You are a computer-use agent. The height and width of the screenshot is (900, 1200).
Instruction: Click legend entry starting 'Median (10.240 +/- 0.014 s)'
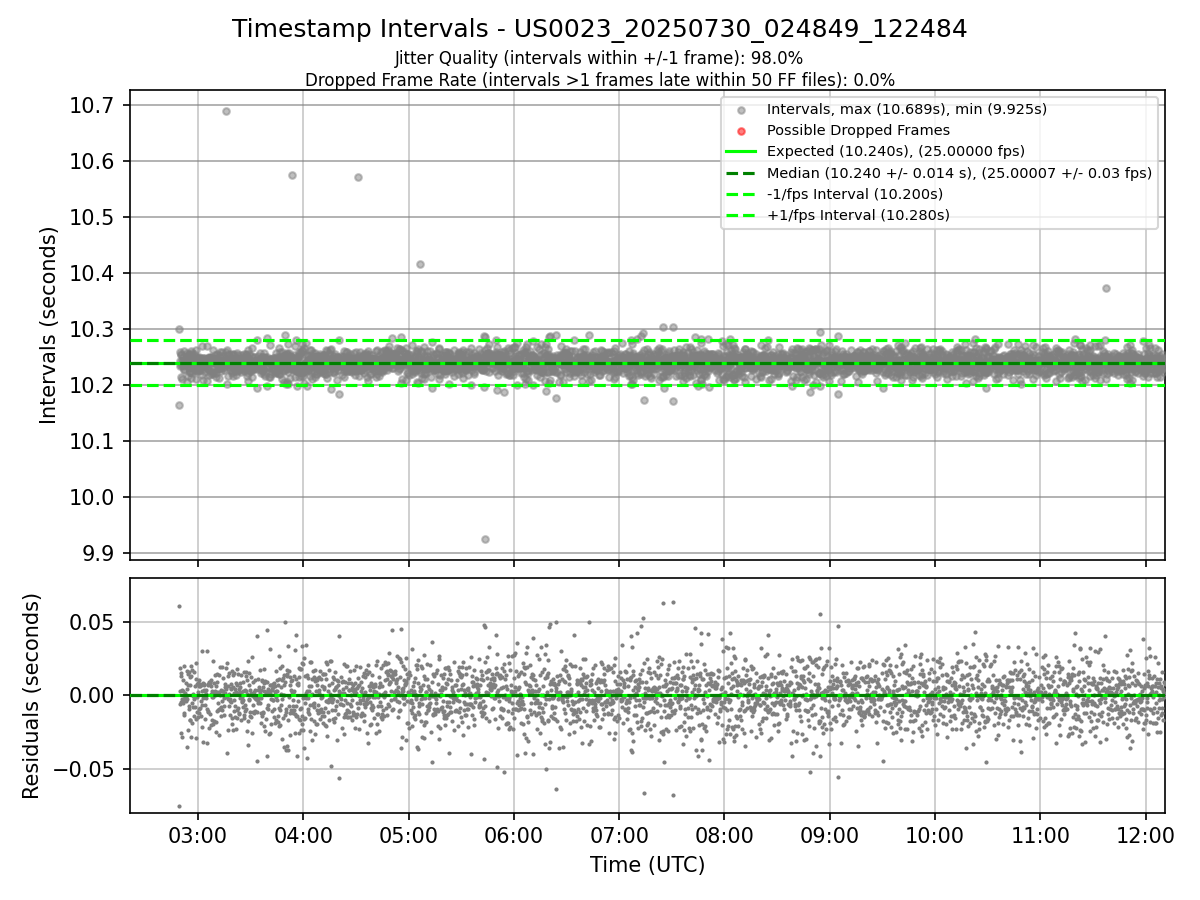point(959,172)
